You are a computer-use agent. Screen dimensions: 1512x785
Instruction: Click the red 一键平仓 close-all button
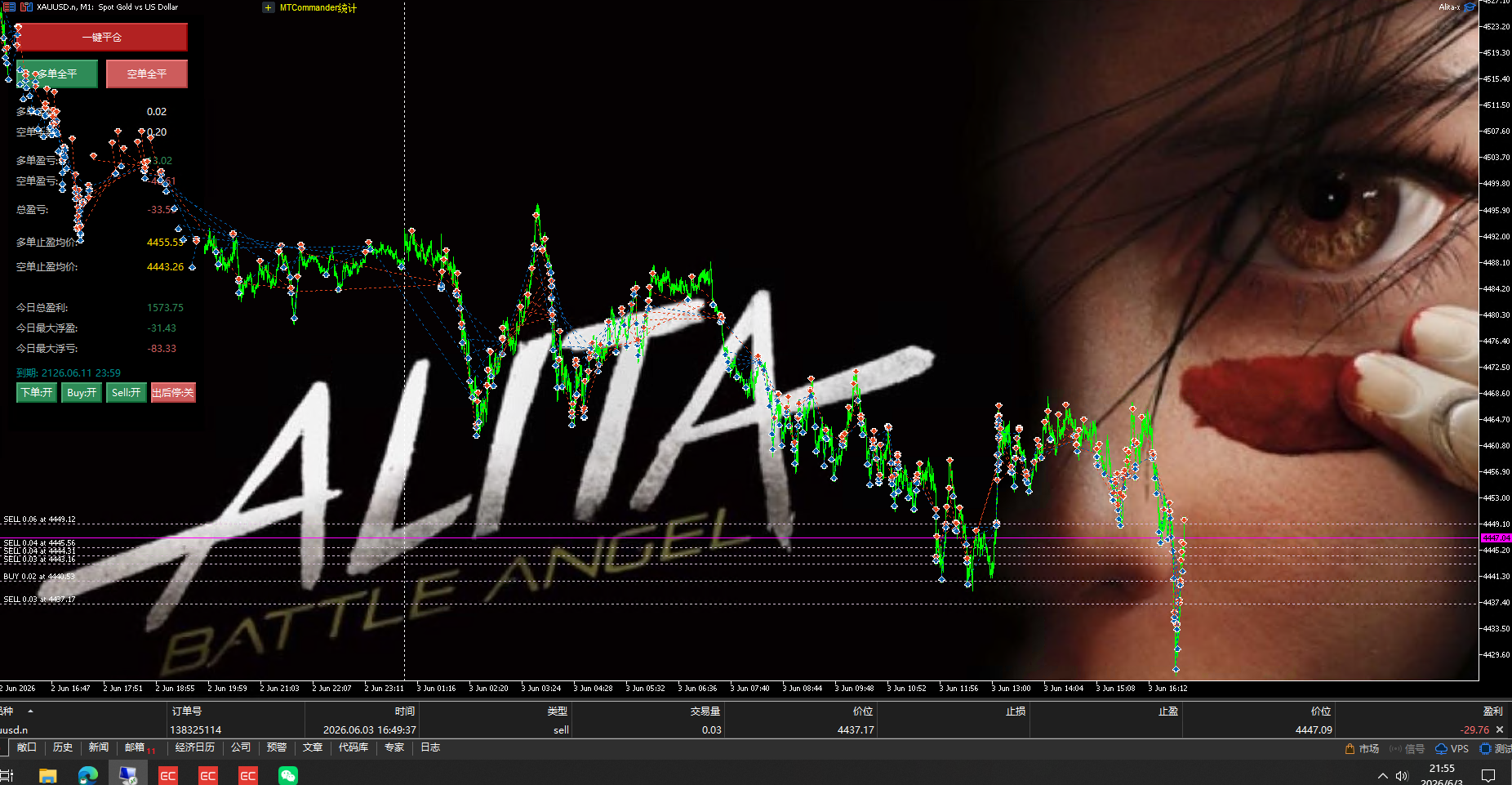pos(102,37)
